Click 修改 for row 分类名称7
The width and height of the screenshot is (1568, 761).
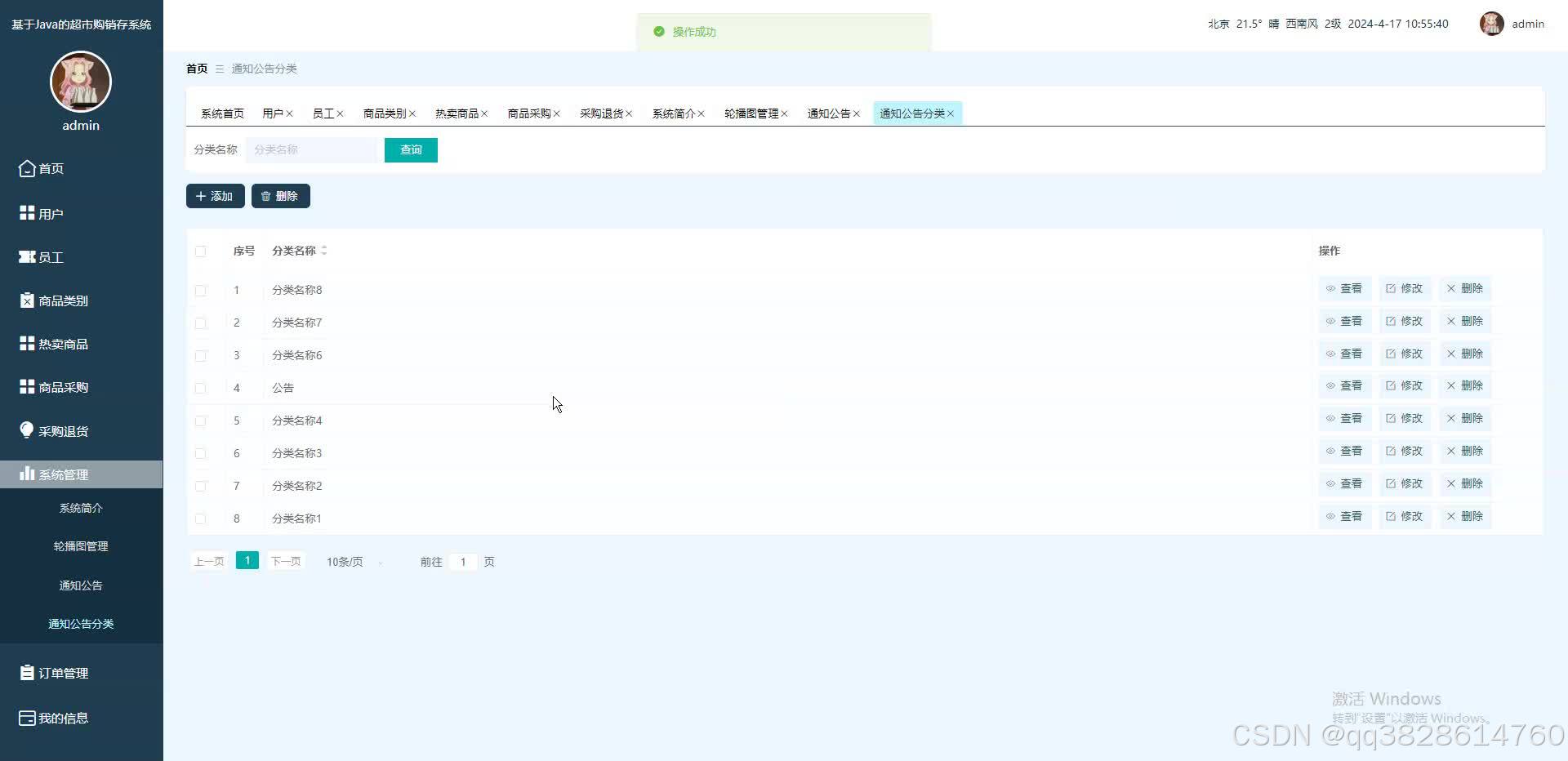(1405, 321)
